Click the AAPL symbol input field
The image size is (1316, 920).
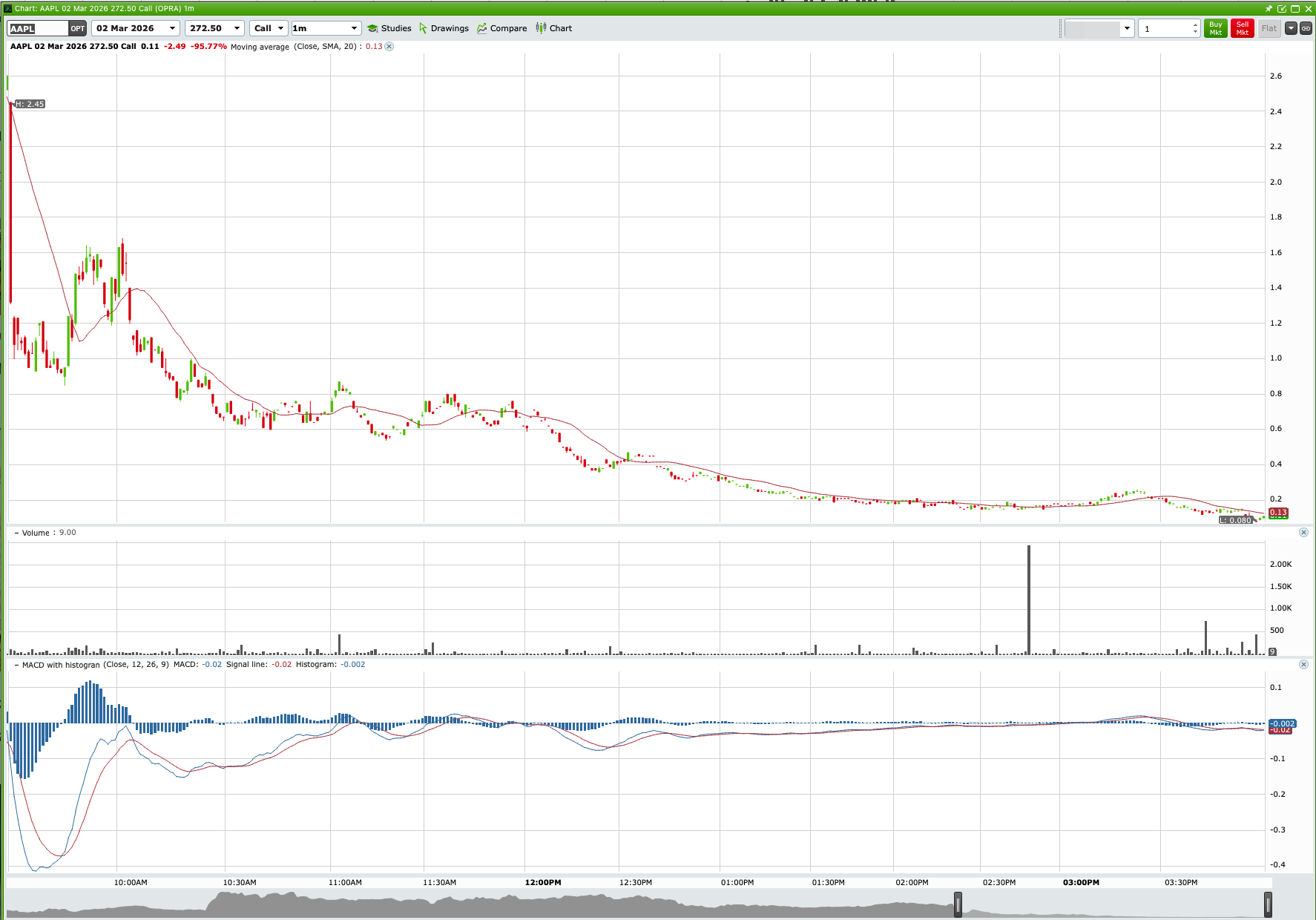[x=37, y=28]
